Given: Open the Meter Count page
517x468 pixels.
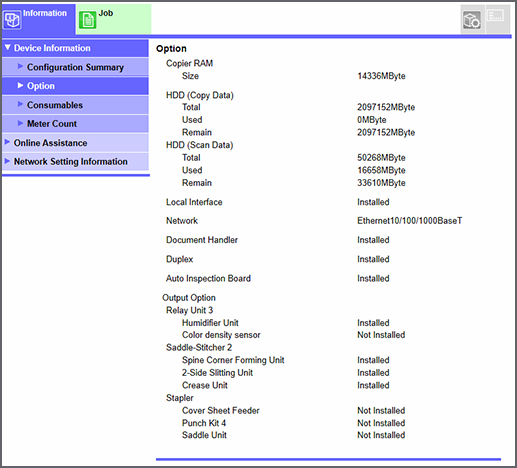Looking at the screenshot, I should (75, 124).
